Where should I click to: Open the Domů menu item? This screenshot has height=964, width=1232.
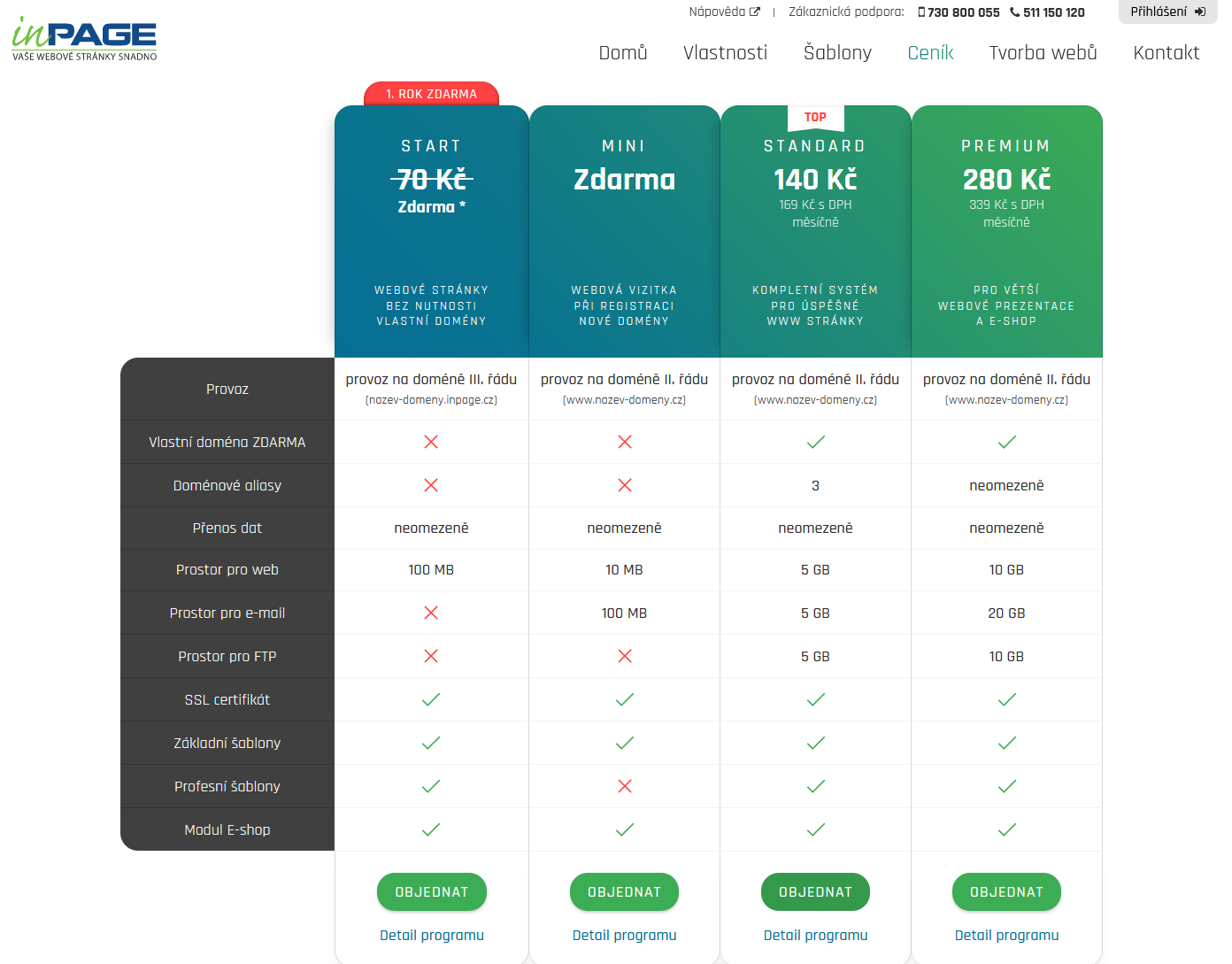point(623,53)
